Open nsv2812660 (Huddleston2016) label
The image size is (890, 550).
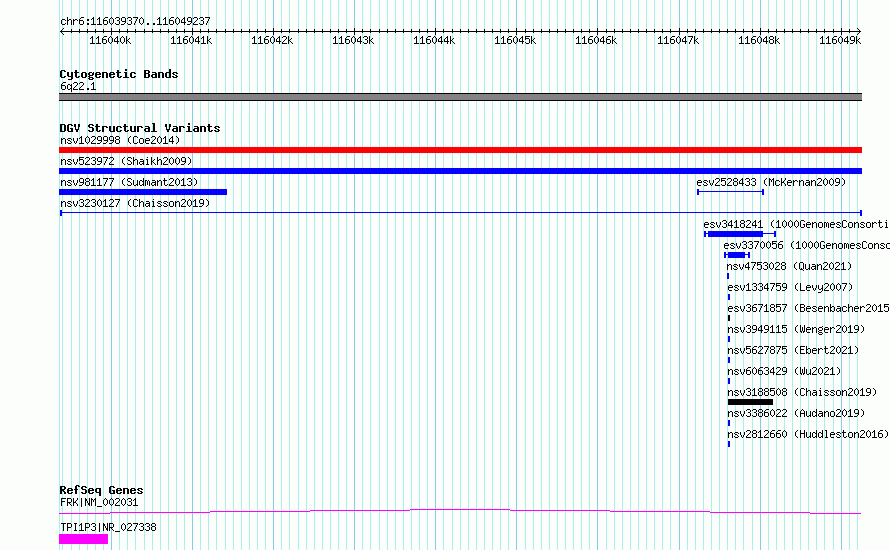coord(808,434)
